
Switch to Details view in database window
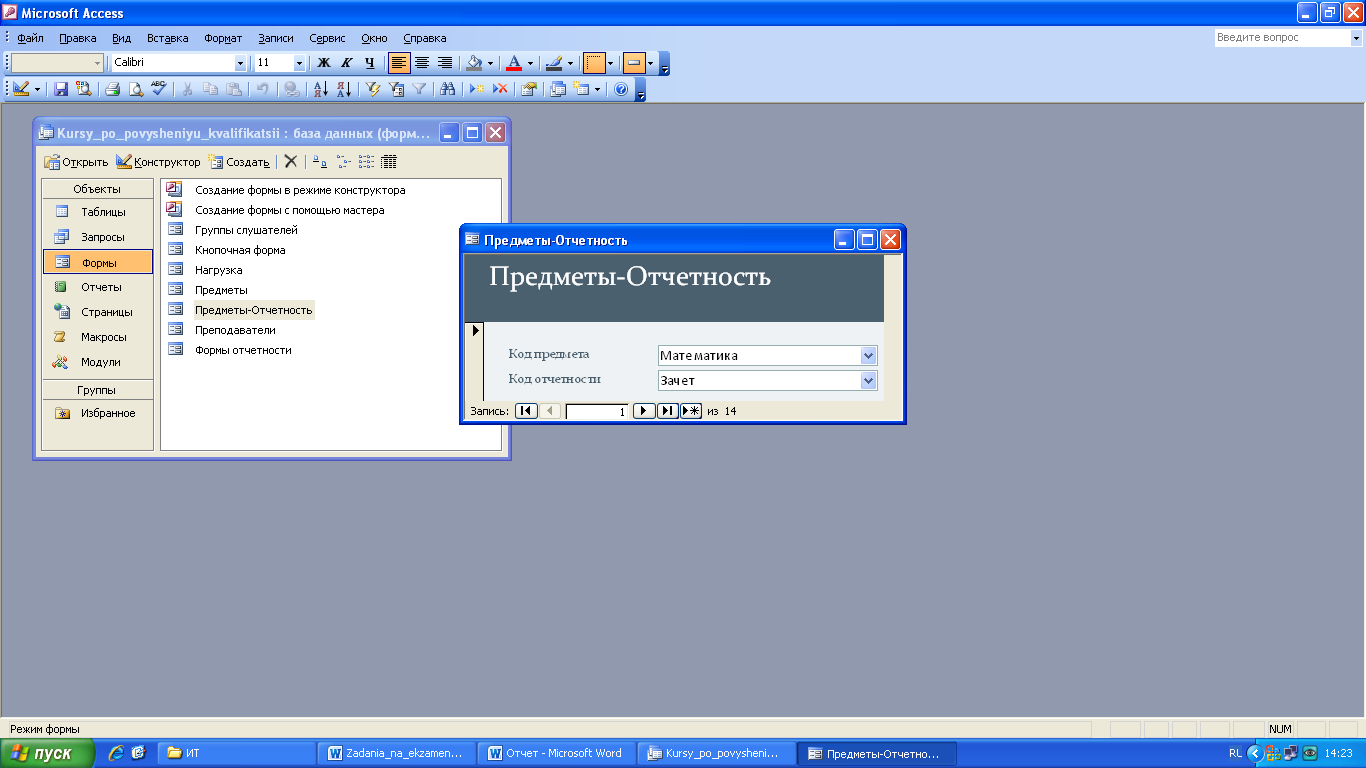[x=389, y=161]
